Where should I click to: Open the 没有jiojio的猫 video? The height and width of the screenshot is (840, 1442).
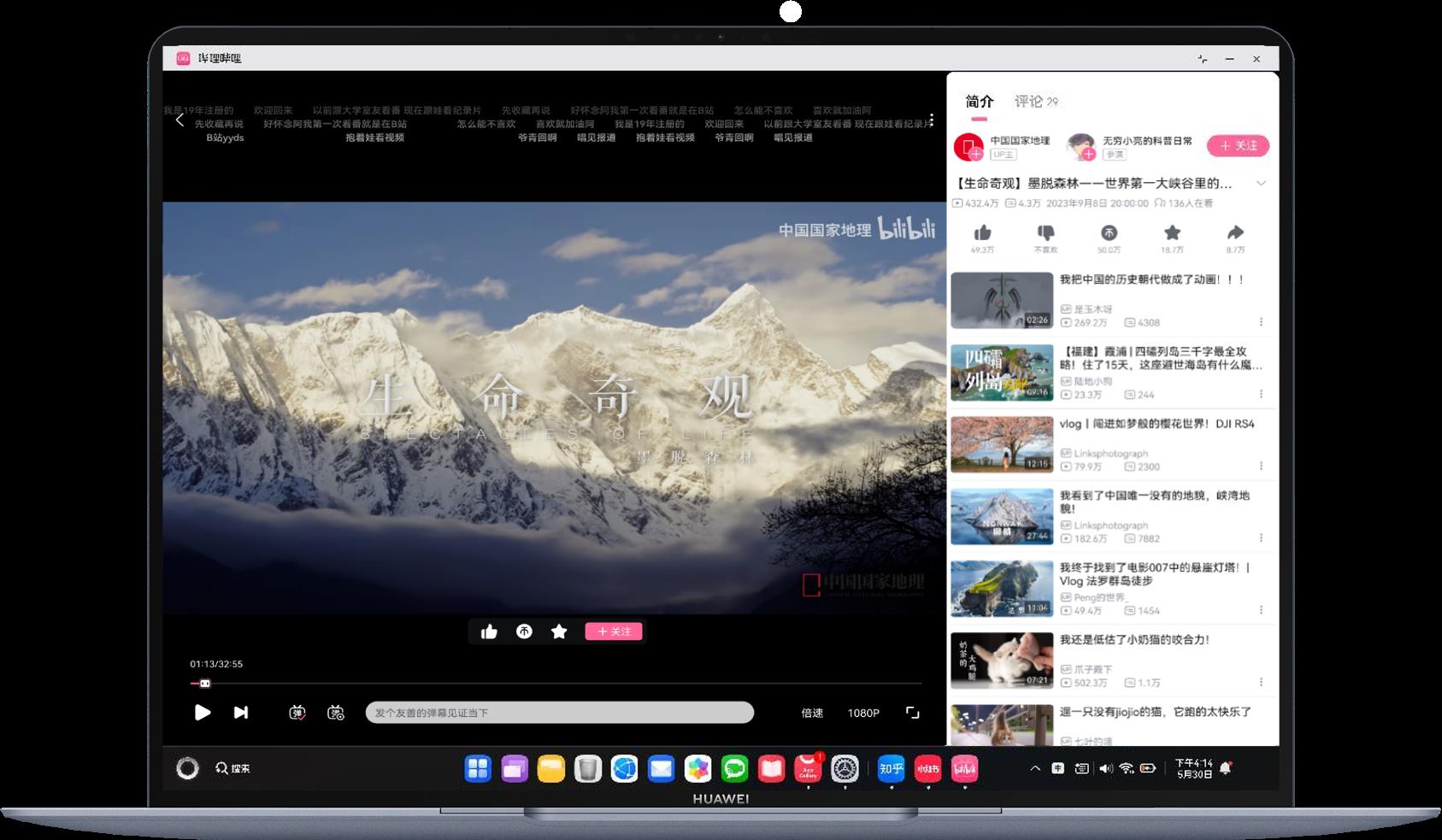pyautogui.click(x=1002, y=725)
